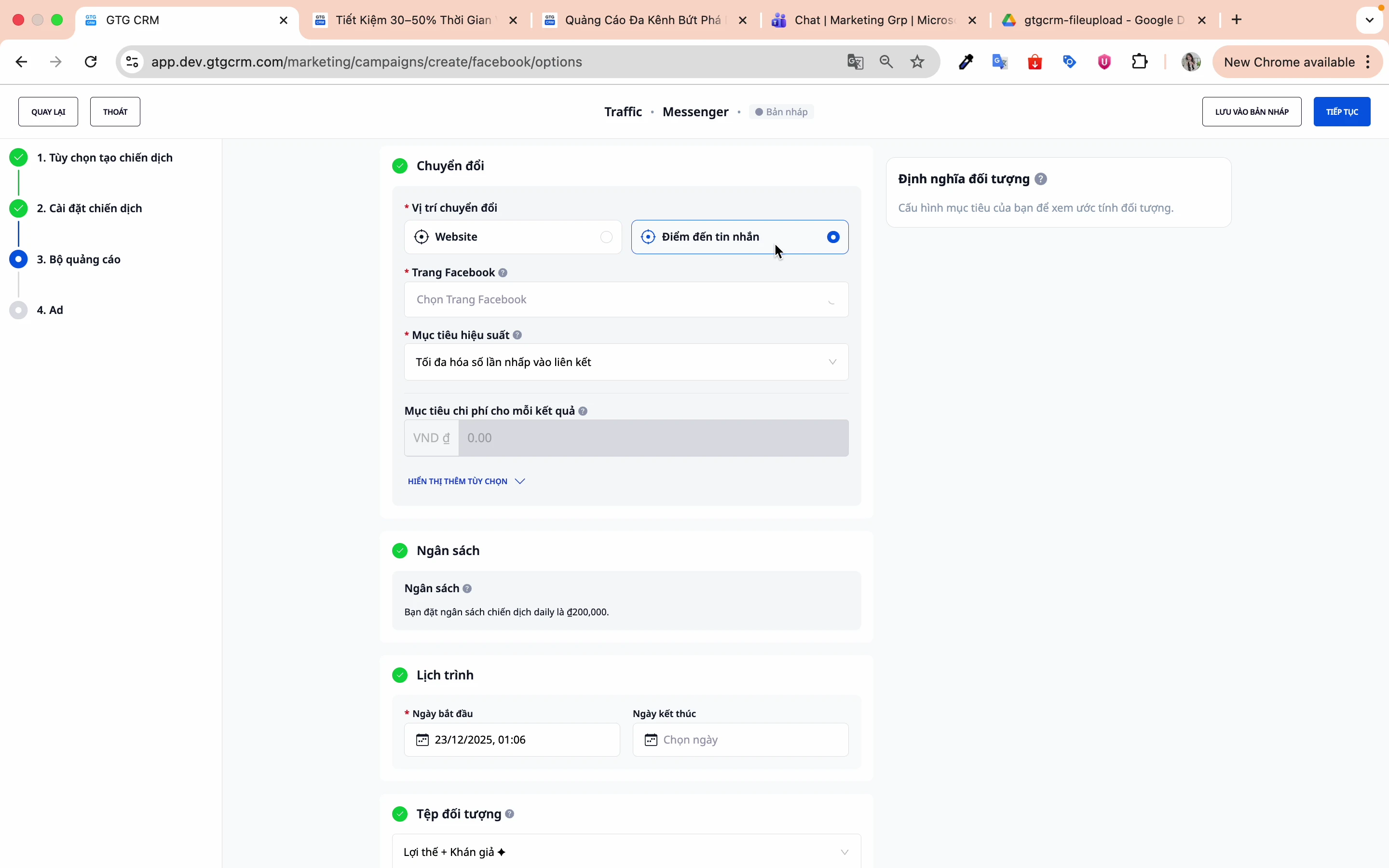Switch to gtgcrm-fileupload Google Drive tab
This screenshot has width=1389, height=868.
coord(1102,21)
